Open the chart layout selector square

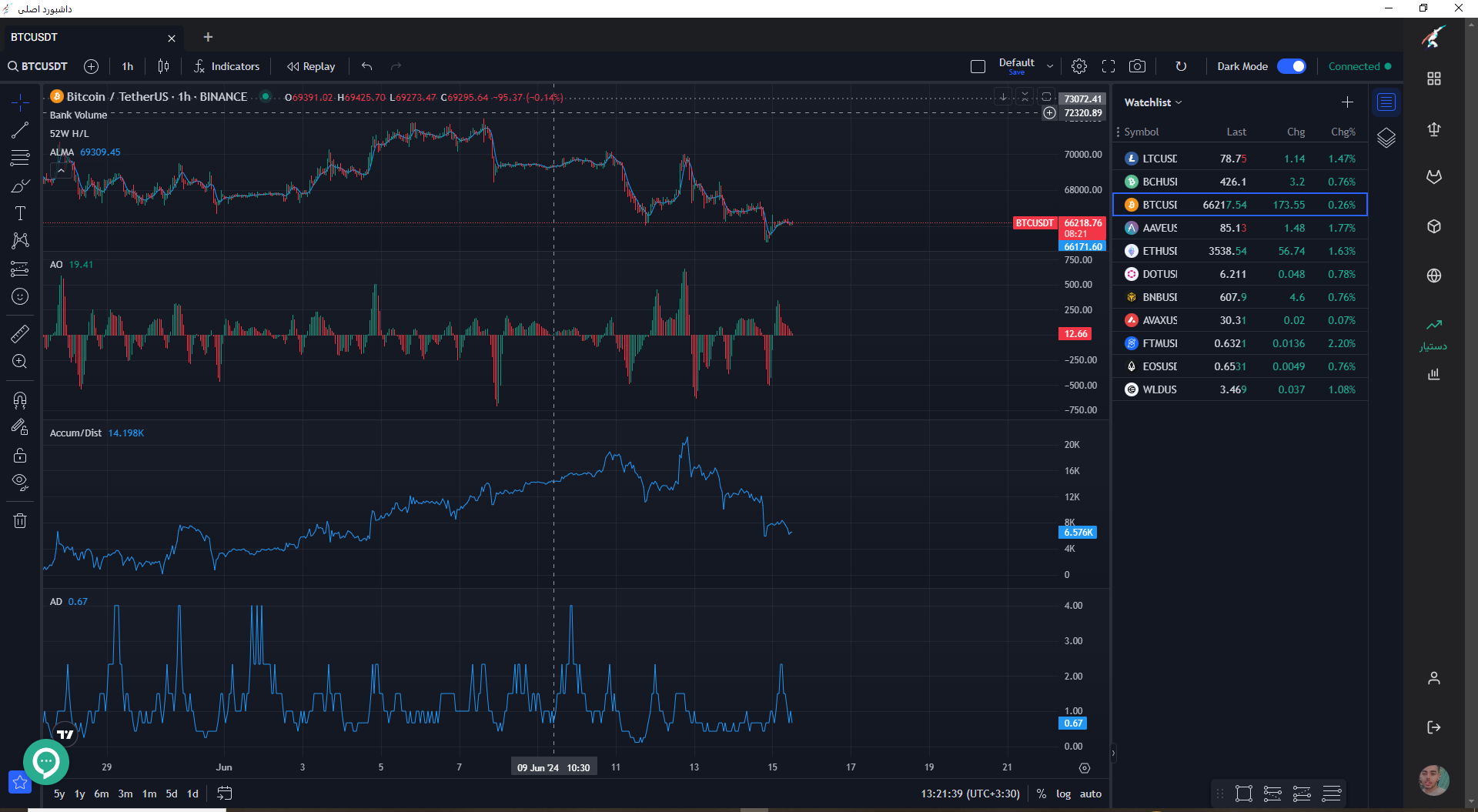coord(978,66)
